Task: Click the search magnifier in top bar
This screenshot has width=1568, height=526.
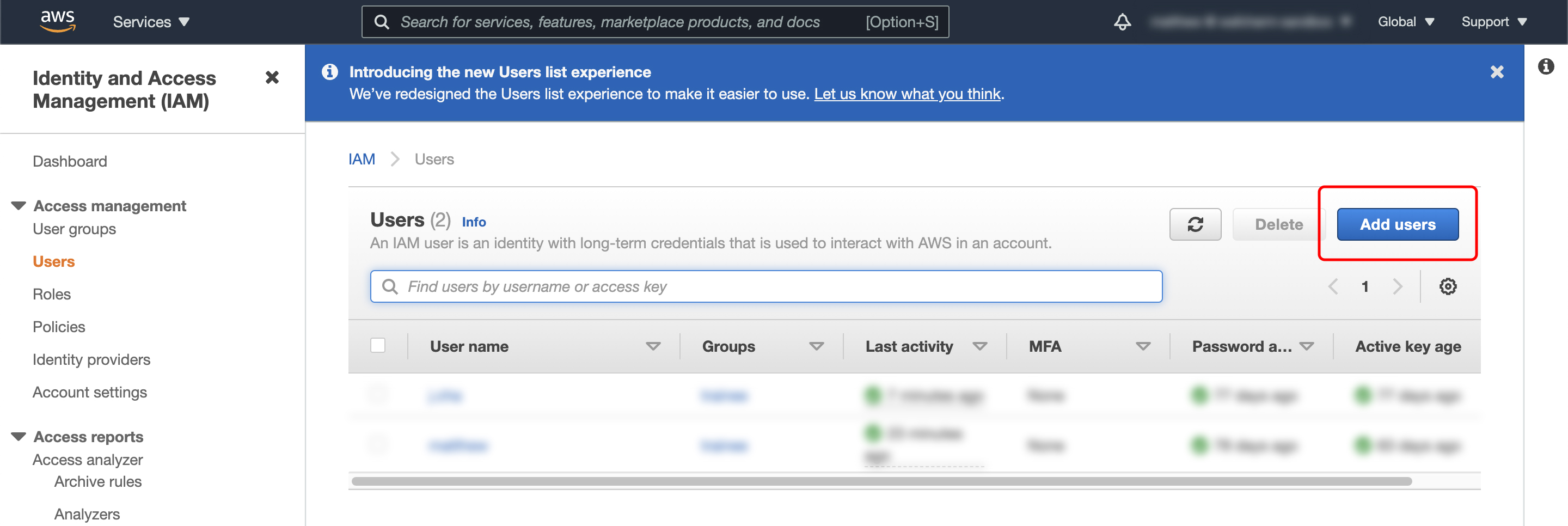Action: [382, 22]
